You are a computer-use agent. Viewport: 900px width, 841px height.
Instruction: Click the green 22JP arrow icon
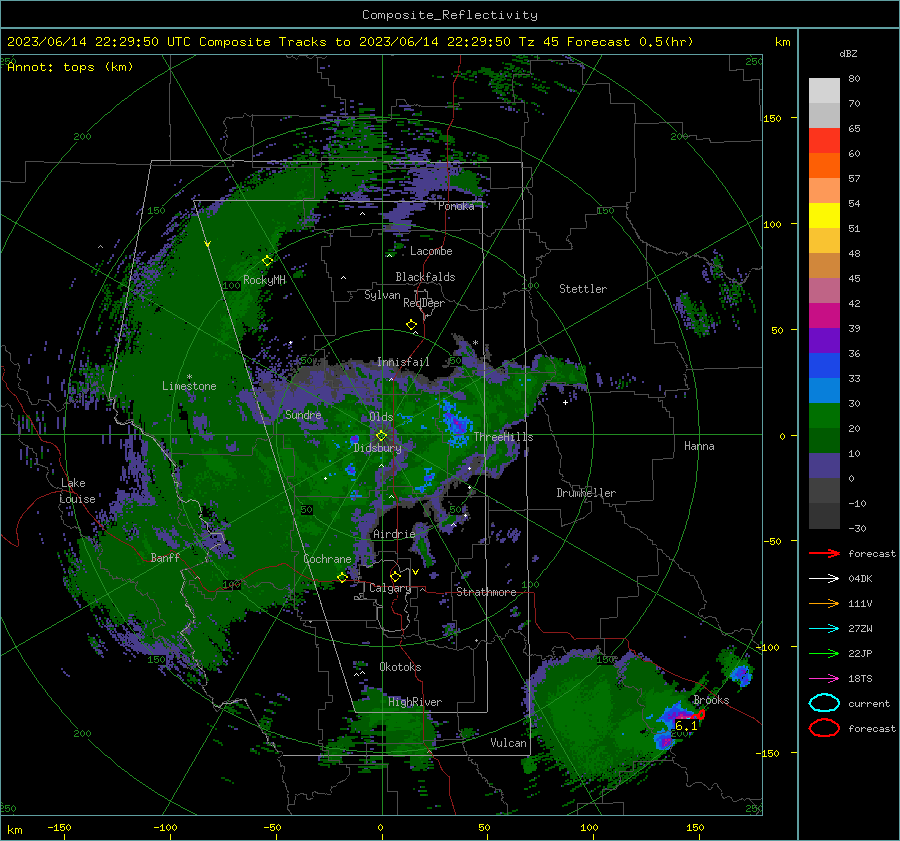(x=824, y=653)
